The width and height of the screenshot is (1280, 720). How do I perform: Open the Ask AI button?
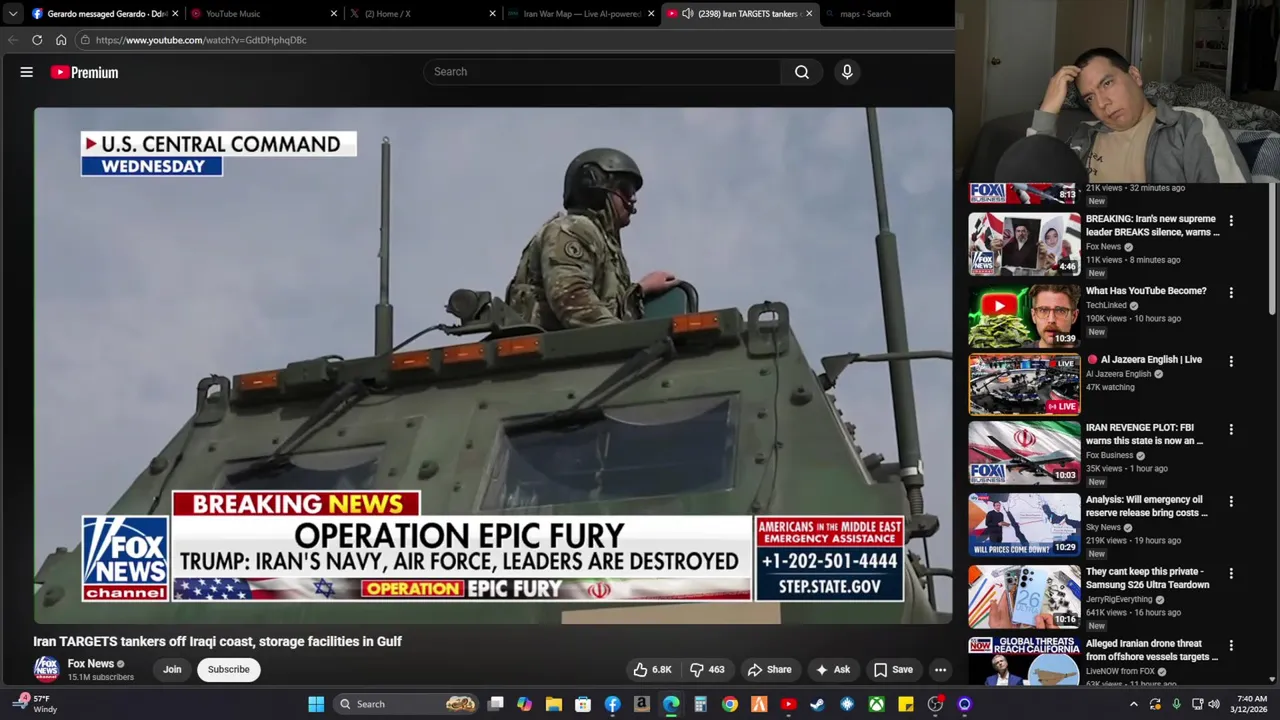tap(832, 670)
